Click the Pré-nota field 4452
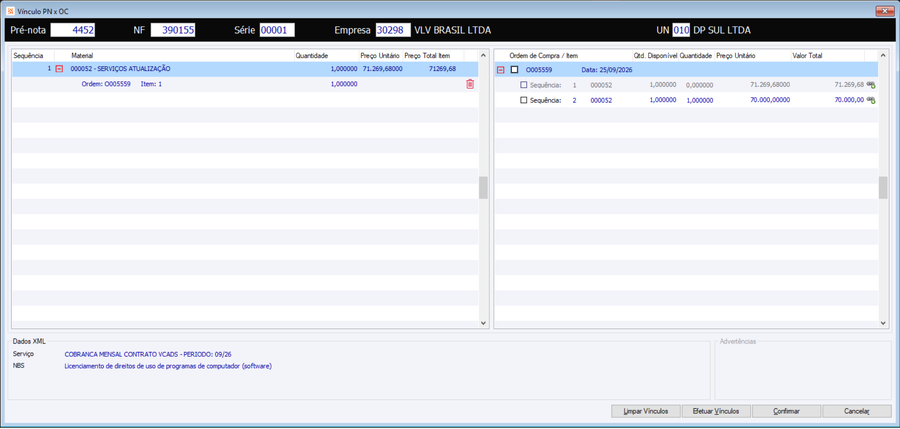 (x=72, y=30)
